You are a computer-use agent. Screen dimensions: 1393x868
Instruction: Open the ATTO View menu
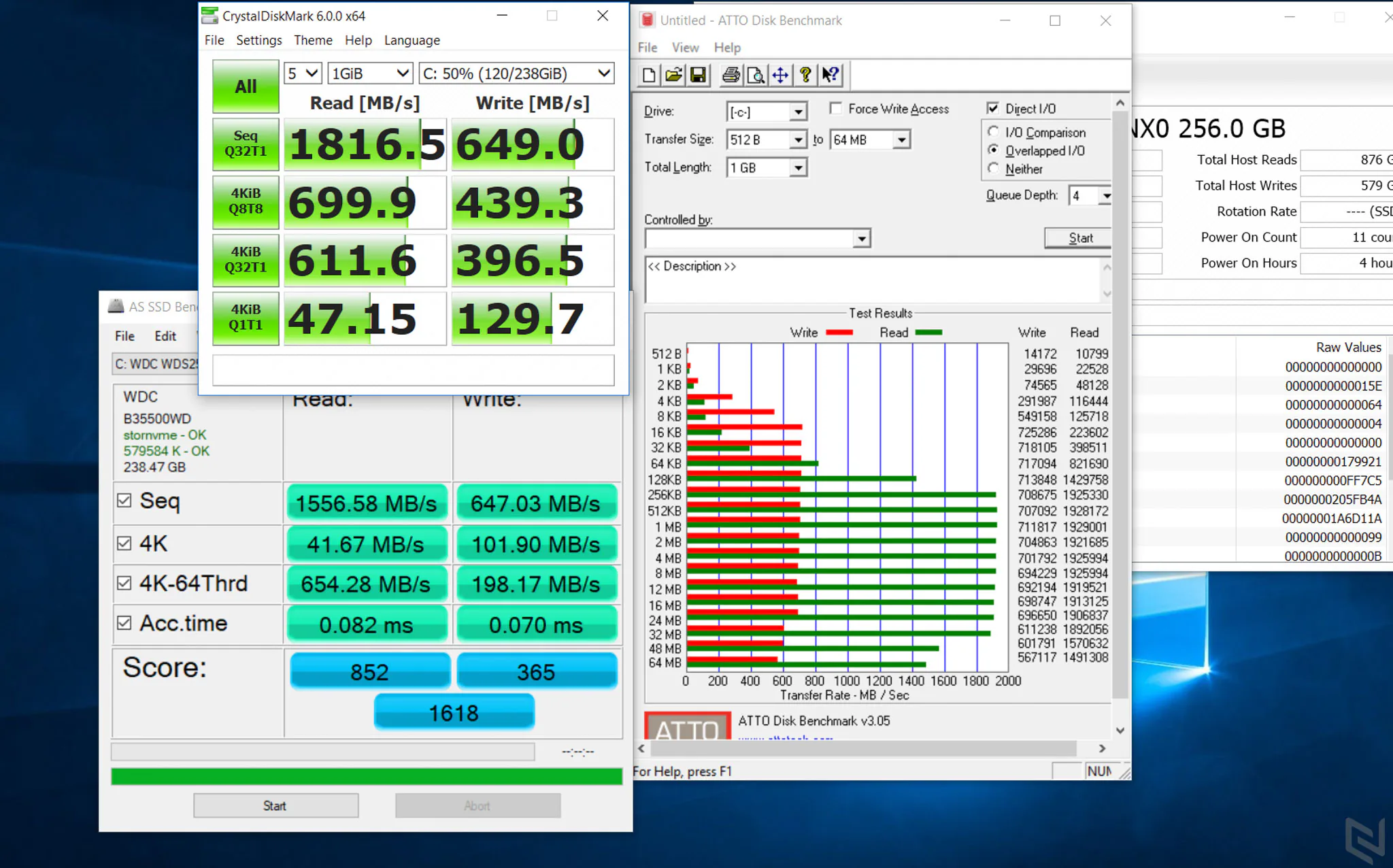point(685,48)
